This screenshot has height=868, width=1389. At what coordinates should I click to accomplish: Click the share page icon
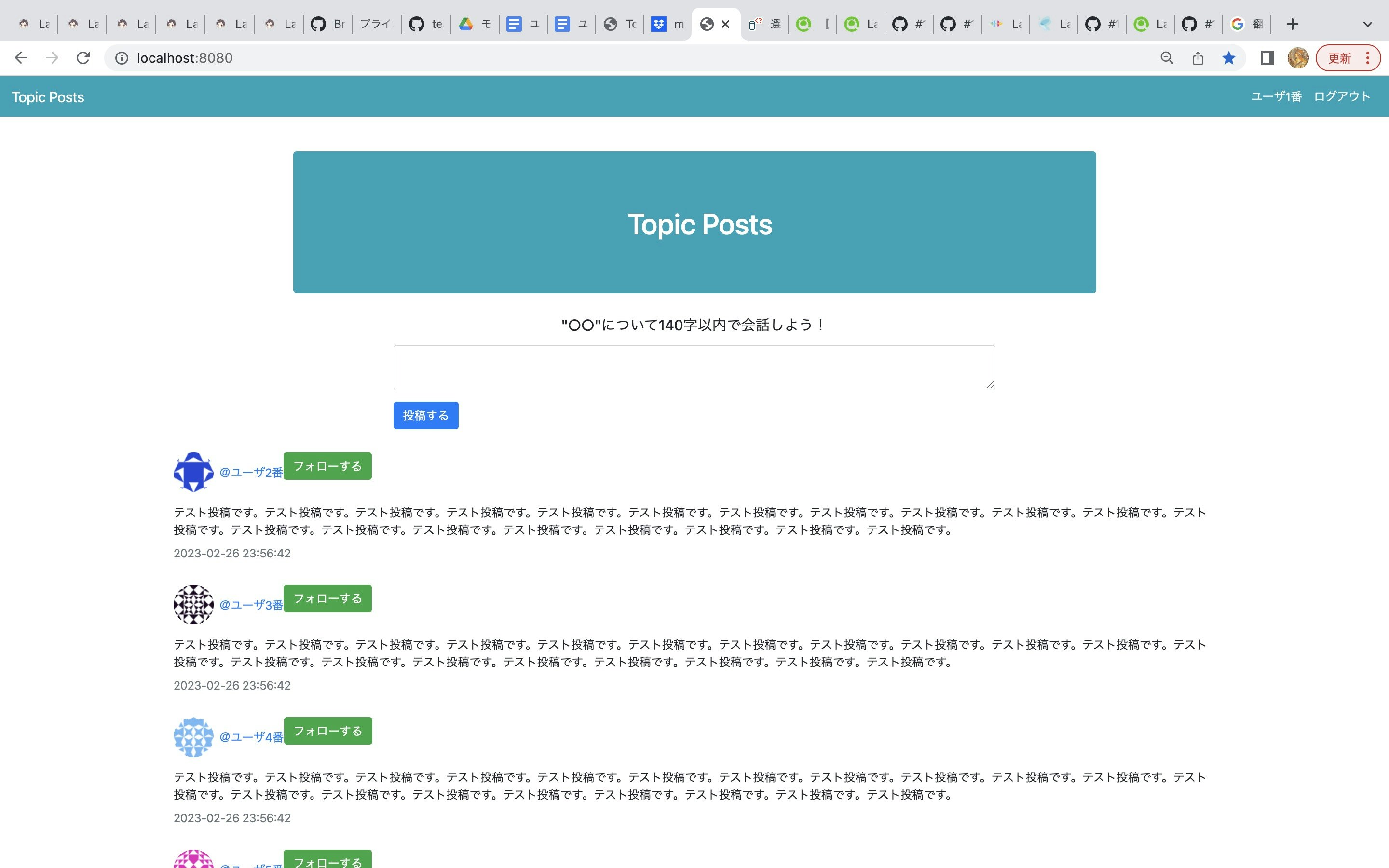[x=1198, y=58]
